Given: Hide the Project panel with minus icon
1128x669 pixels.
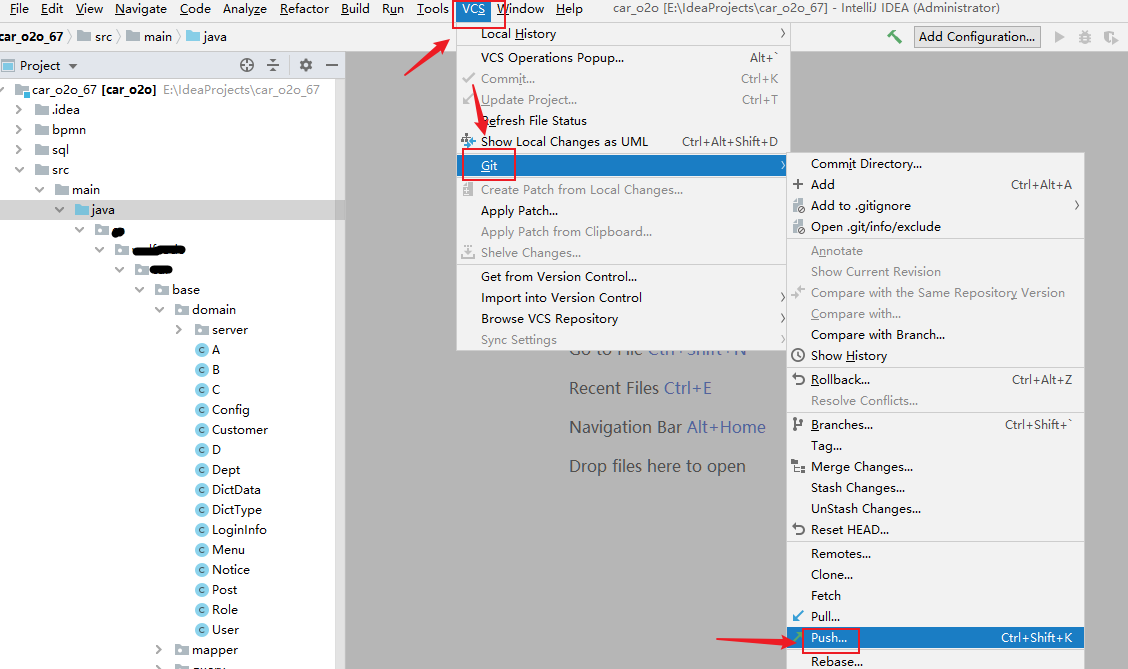Looking at the screenshot, I should (332, 65).
